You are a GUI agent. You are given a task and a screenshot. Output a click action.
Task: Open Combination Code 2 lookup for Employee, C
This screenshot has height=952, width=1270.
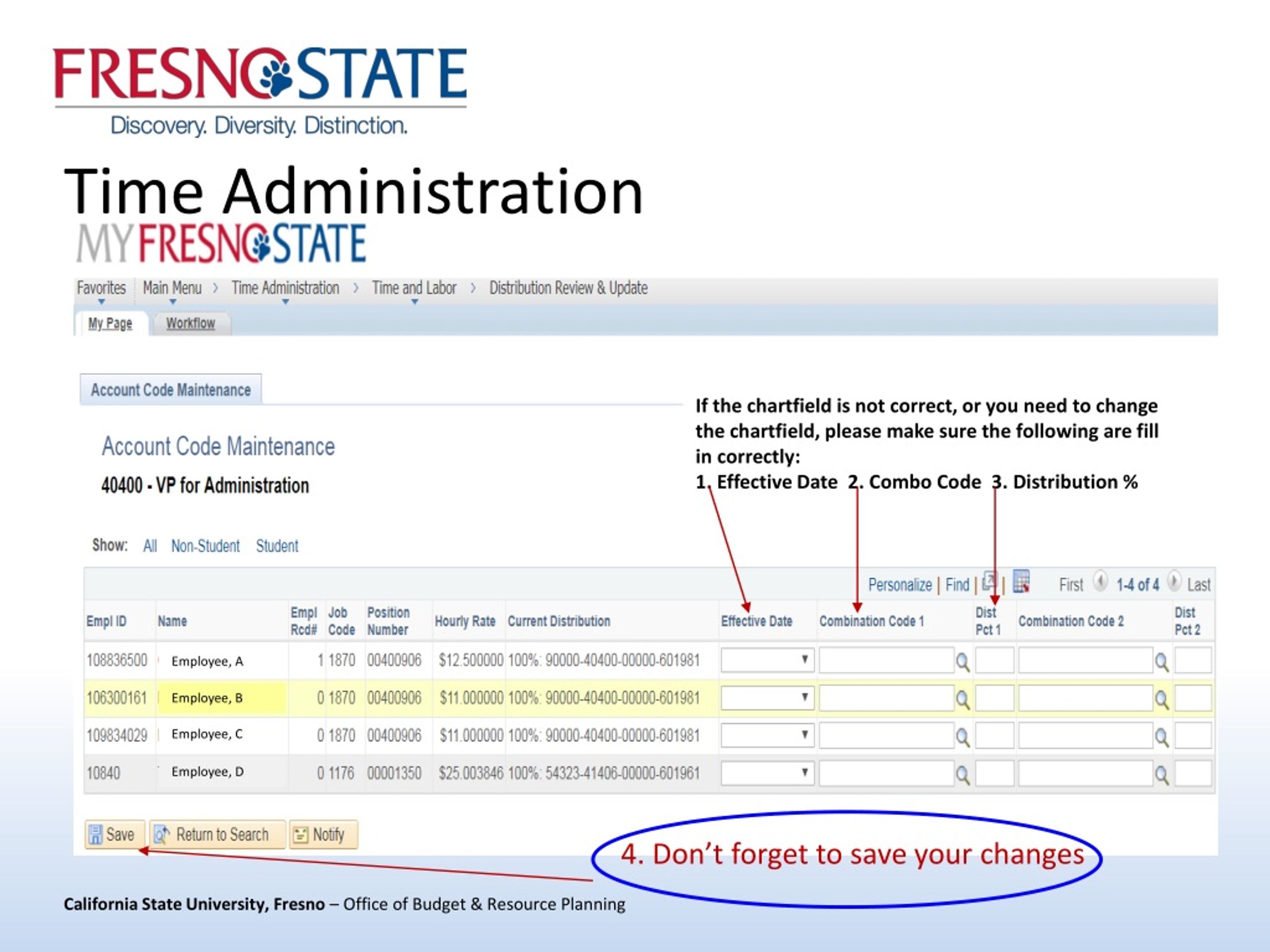click(x=1161, y=737)
